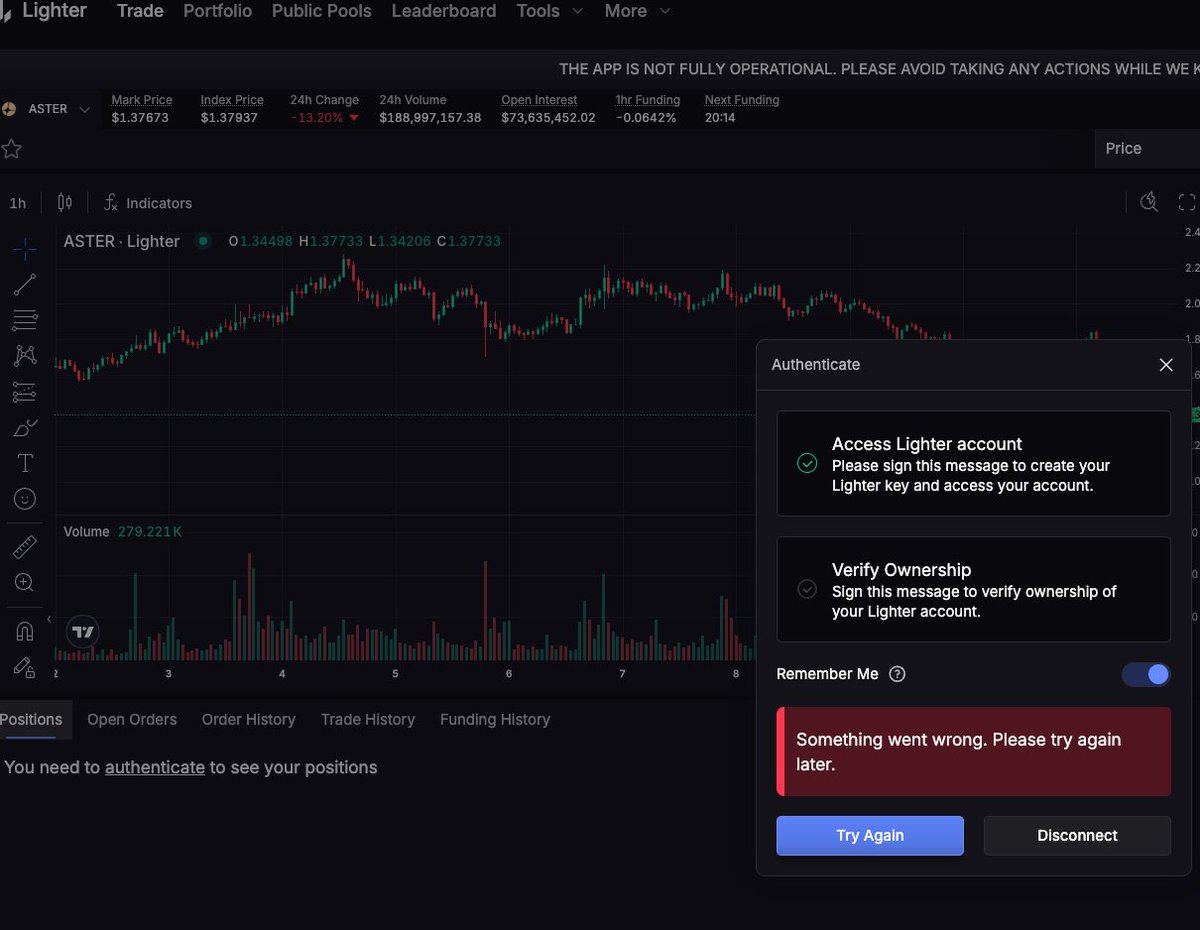The width and height of the screenshot is (1200, 930).
Task: Open the Leaderboard page
Action: pos(444,11)
